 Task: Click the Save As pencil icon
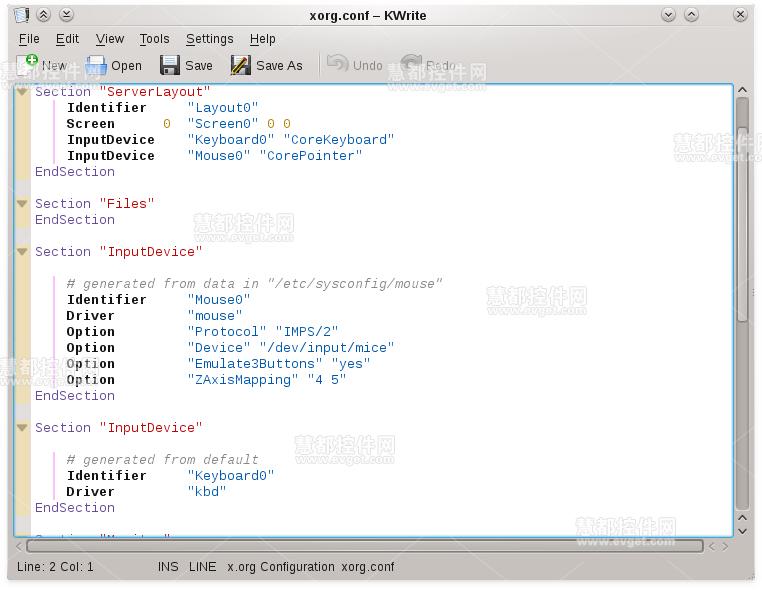tap(241, 65)
